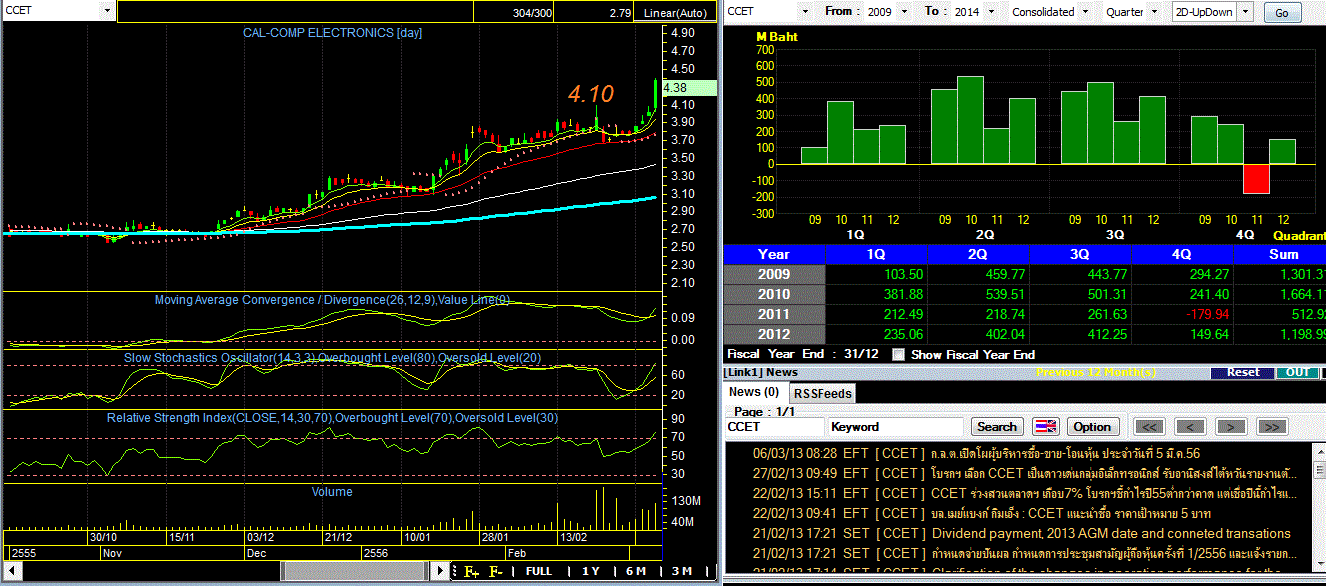This screenshot has height=586, width=1326.
Task: Click the red 4Q 2011 negative bar
Action: click(x=1256, y=179)
